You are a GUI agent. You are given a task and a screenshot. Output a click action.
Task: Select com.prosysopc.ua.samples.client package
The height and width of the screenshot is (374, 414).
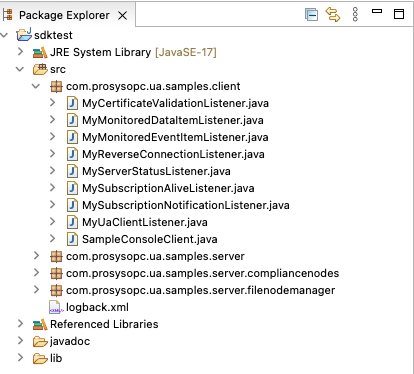point(153,86)
